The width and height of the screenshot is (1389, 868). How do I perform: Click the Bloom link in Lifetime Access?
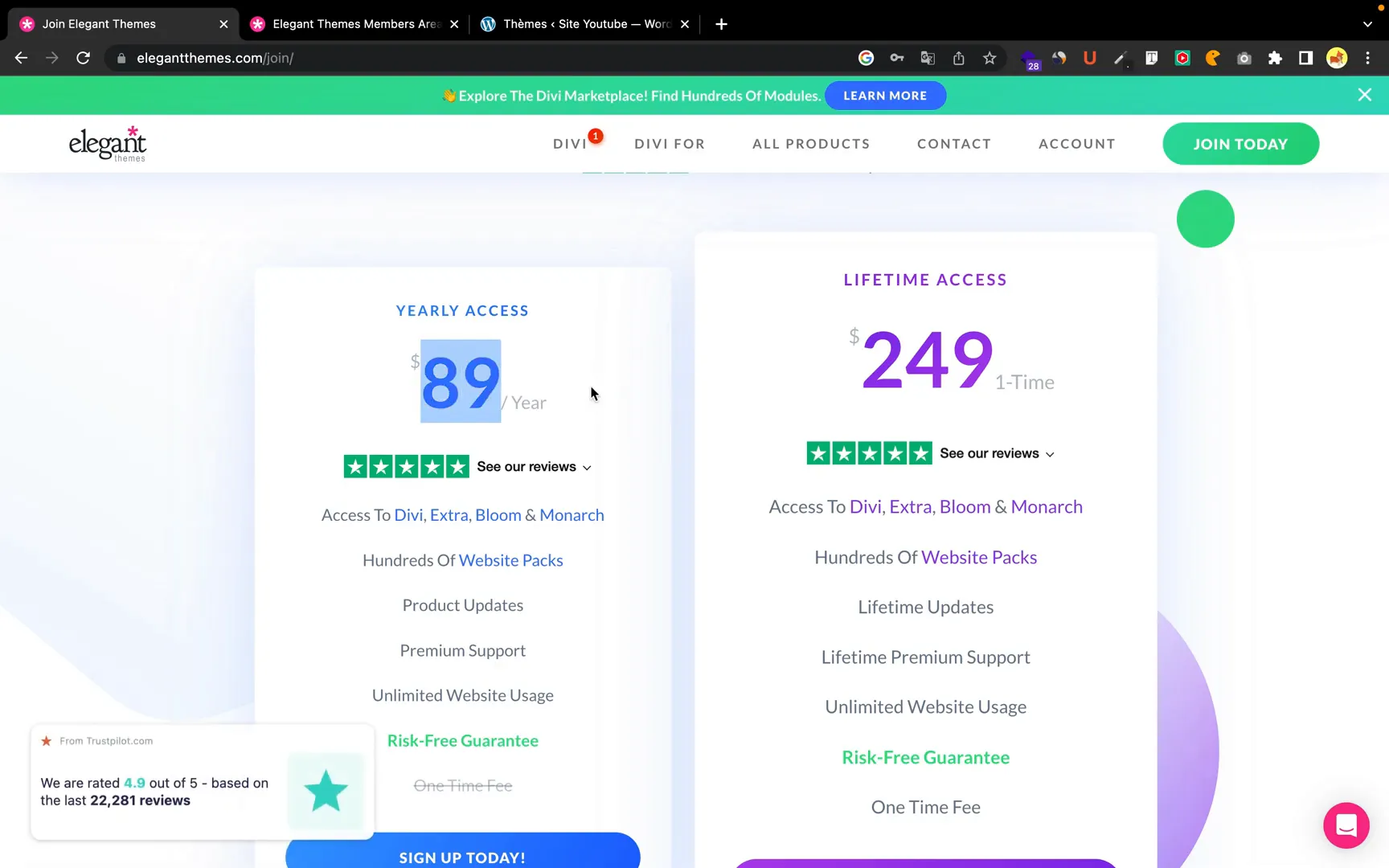pos(965,507)
